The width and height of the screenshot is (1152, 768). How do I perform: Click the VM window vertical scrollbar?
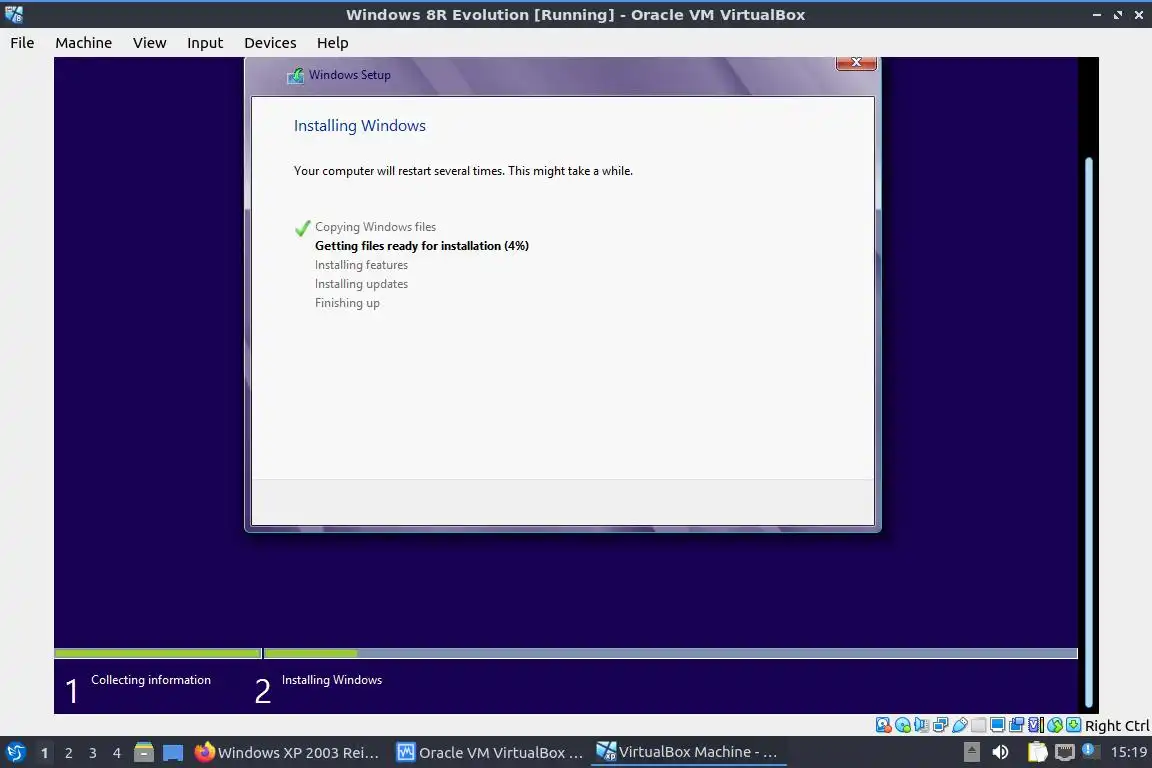point(1089,431)
